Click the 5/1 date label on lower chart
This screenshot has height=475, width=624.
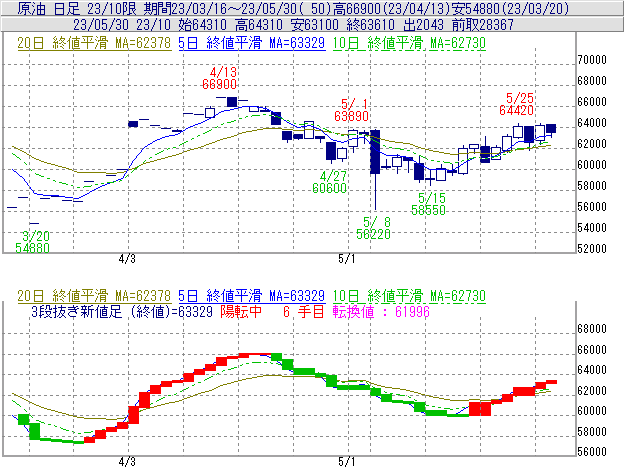tap(347, 462)
